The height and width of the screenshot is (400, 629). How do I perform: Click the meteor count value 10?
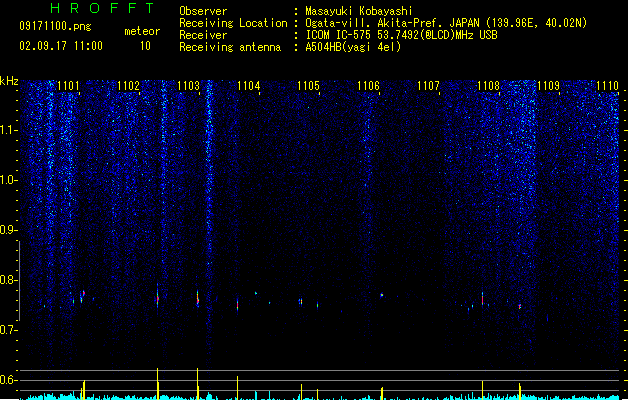pyautogui.click(x=145, y=46)
